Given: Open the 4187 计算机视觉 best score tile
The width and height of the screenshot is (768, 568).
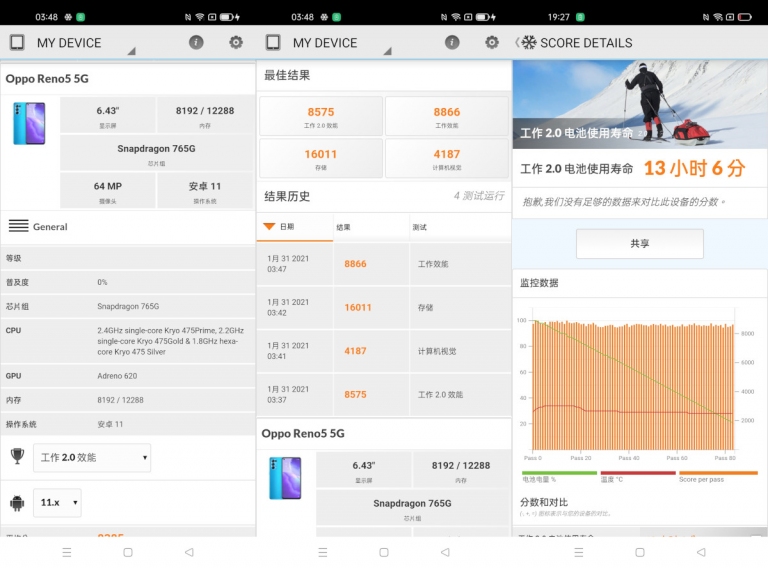Looking at the screenshot, I should 447,159.
